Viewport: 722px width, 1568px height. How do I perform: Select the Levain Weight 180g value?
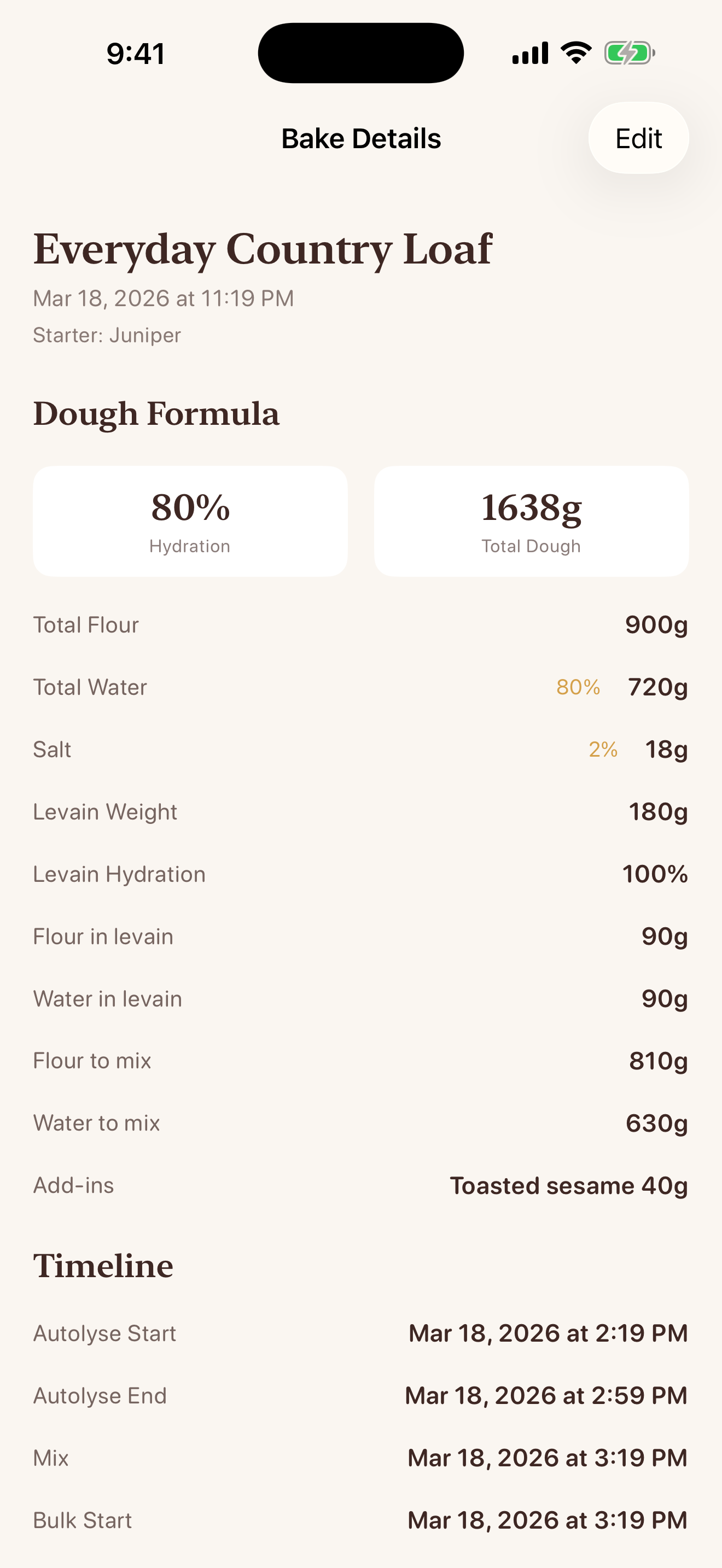657,812
